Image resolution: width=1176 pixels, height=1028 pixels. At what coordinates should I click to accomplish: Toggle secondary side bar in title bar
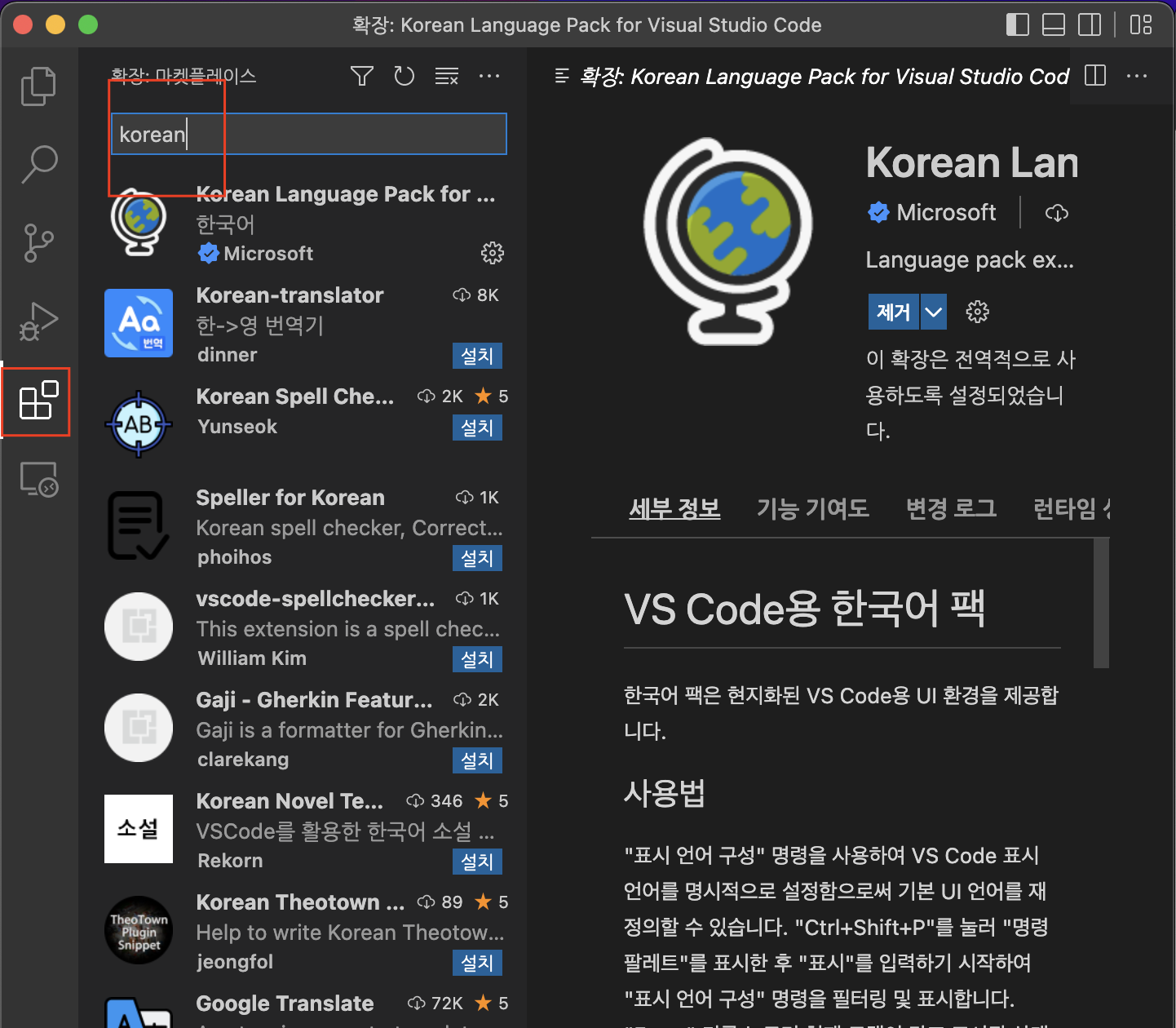click(x=1090, y=24)
